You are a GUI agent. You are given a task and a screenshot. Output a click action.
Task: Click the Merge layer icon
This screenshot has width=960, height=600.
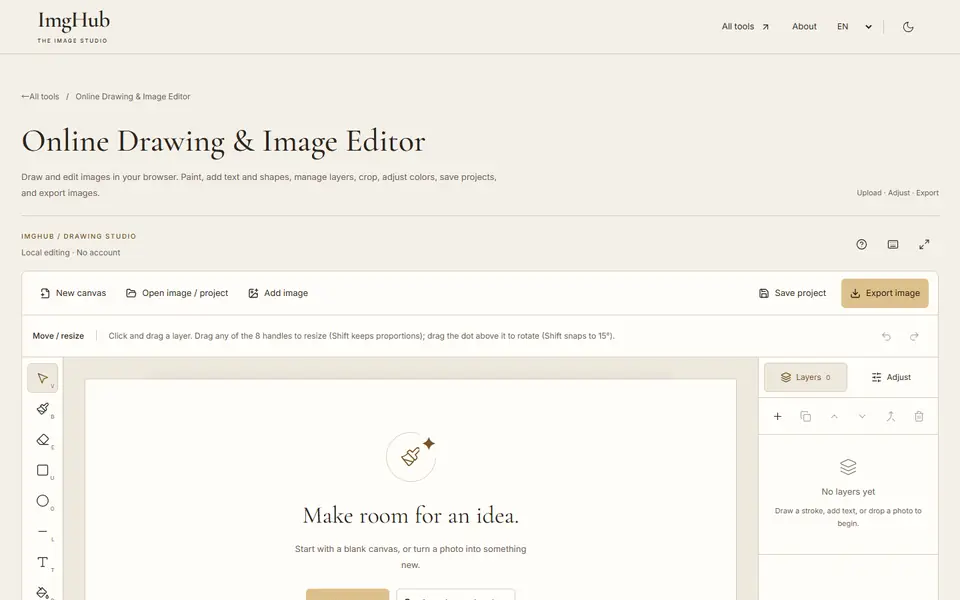(x=890, y=416)
